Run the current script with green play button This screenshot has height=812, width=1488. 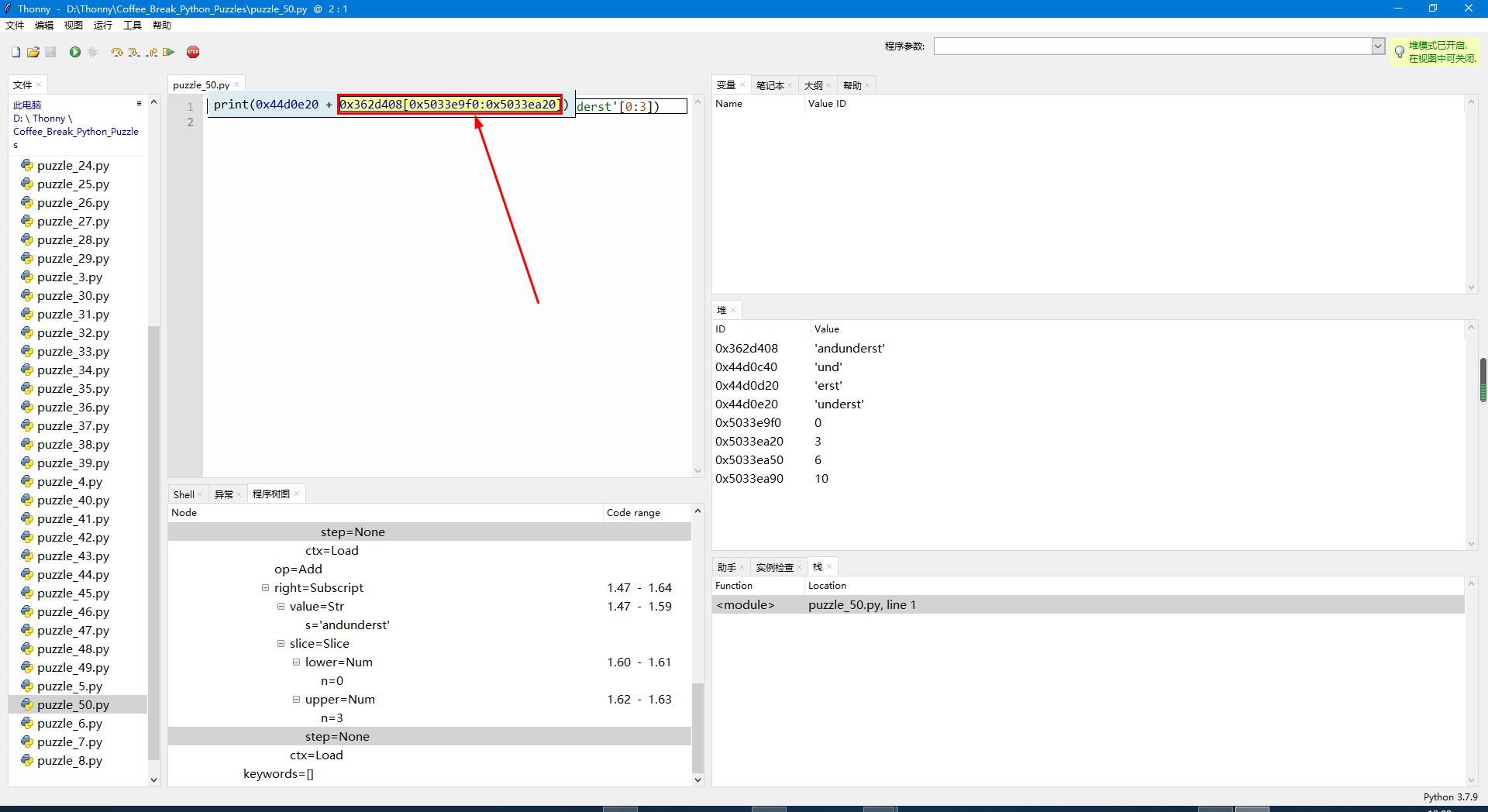(74, 52)
